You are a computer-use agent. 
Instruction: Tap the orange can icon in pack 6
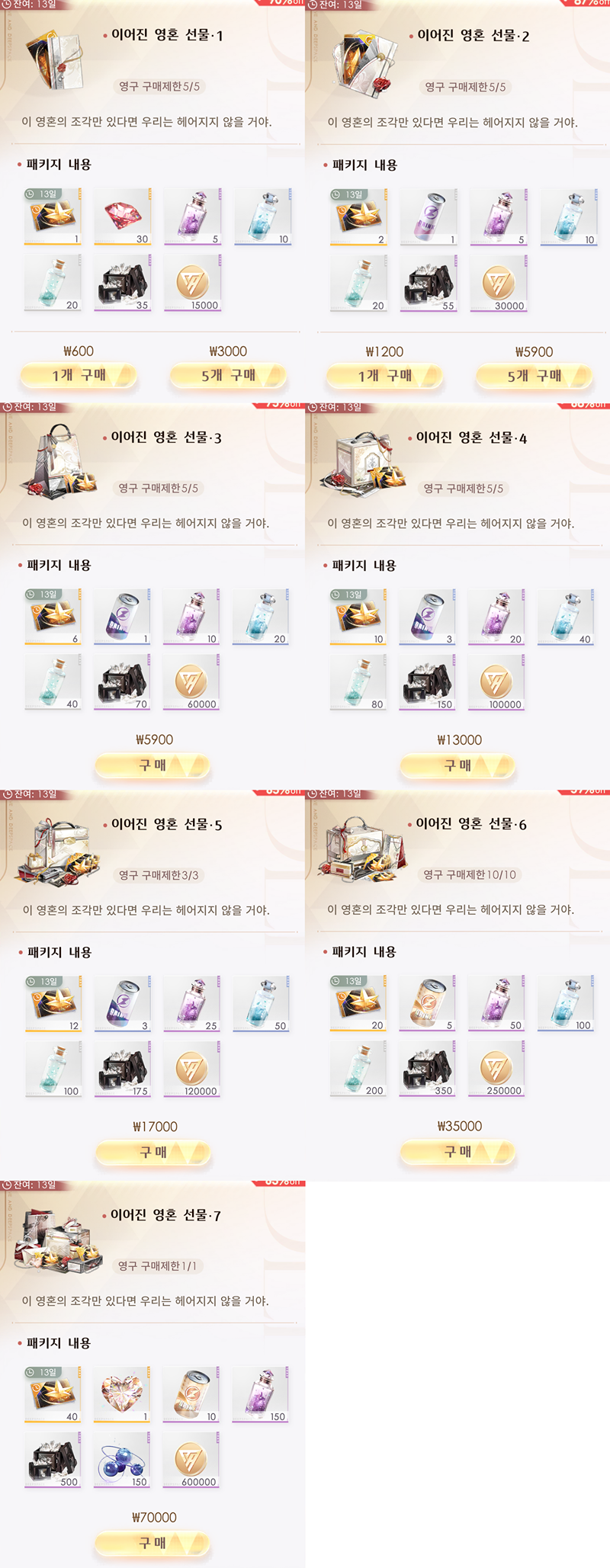coord(429,1003)
